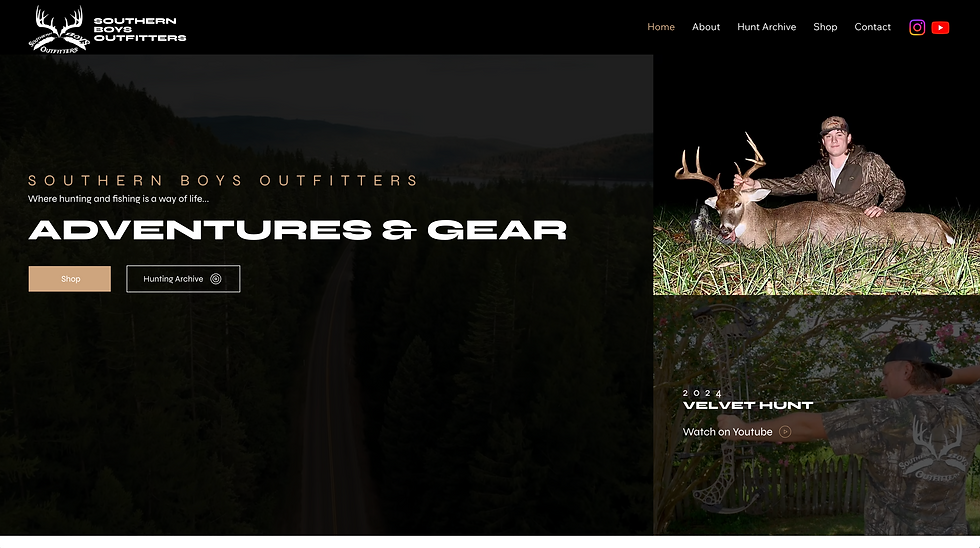The width and height of the screenshot is (980, 548).
Task: Click the tan Shop button
Action: coord(69,279)
